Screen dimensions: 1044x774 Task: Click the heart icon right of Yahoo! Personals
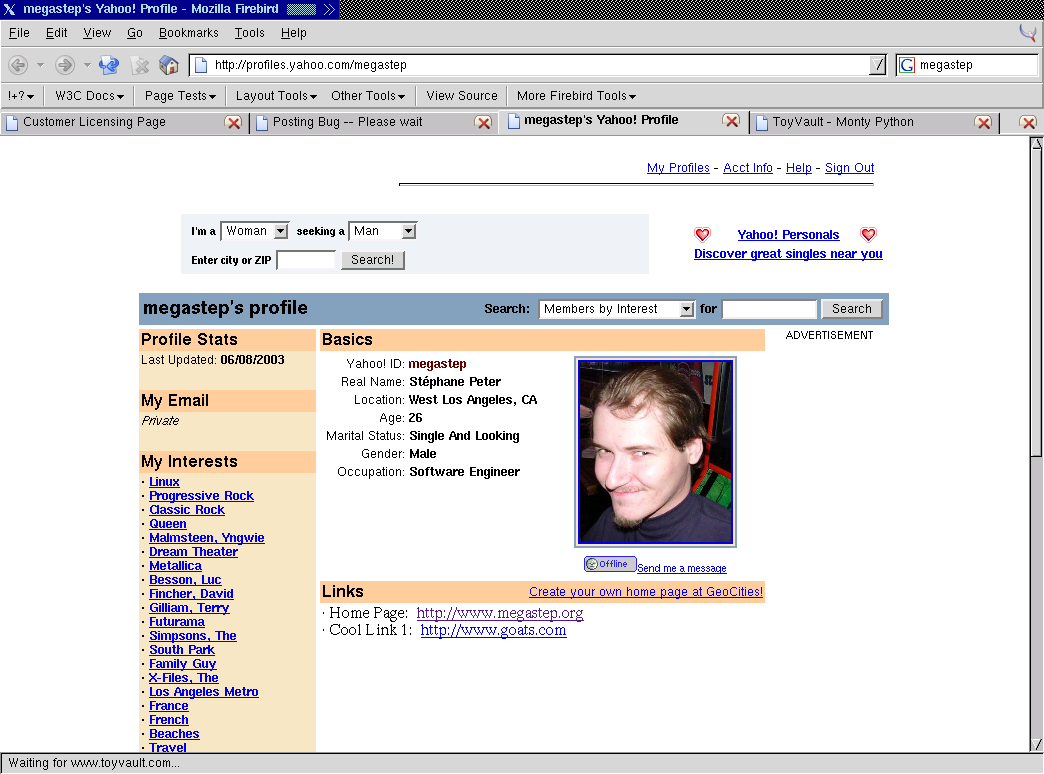click(x=868, y=234)
